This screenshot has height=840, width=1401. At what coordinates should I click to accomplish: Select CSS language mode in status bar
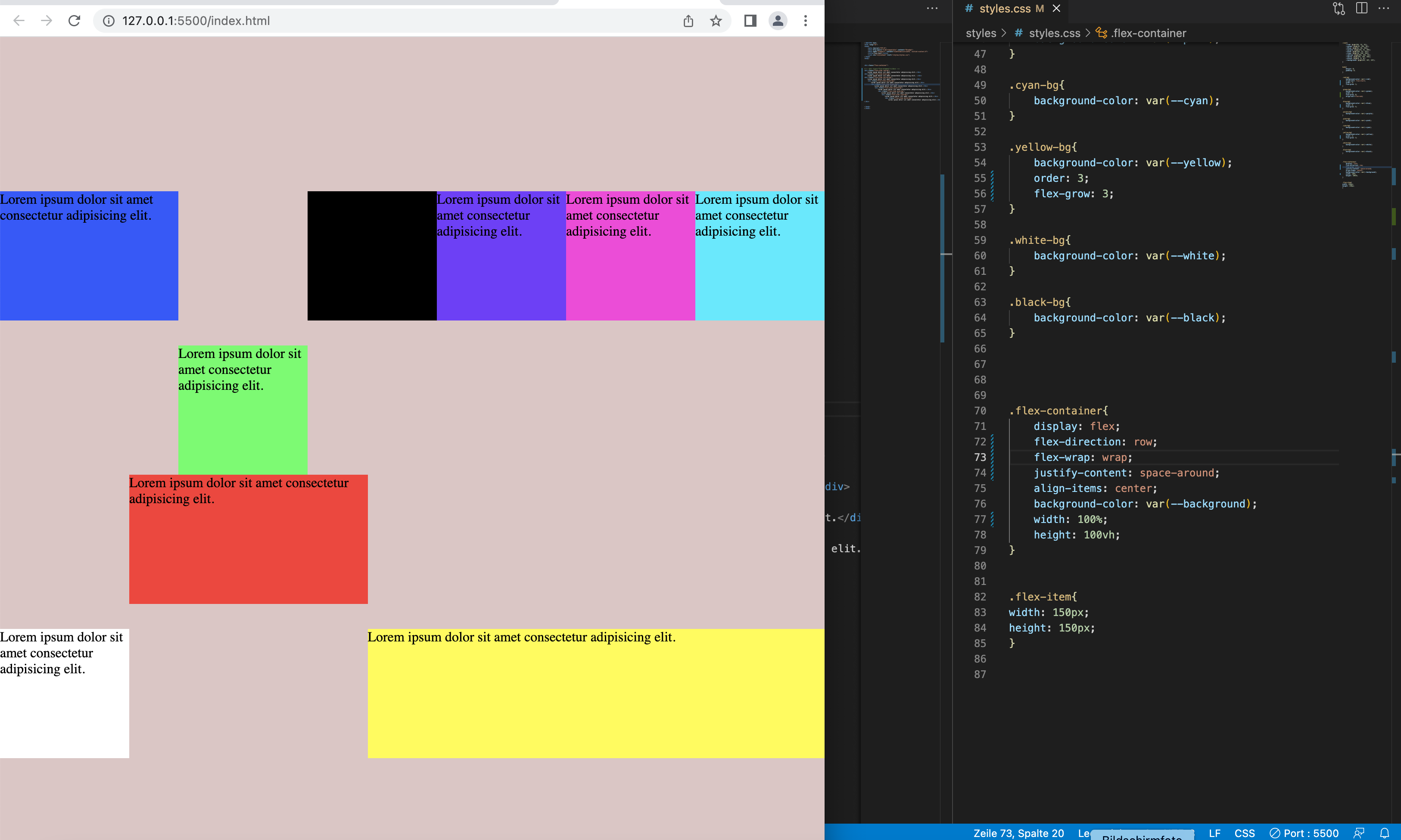(x=1244, y=833)
